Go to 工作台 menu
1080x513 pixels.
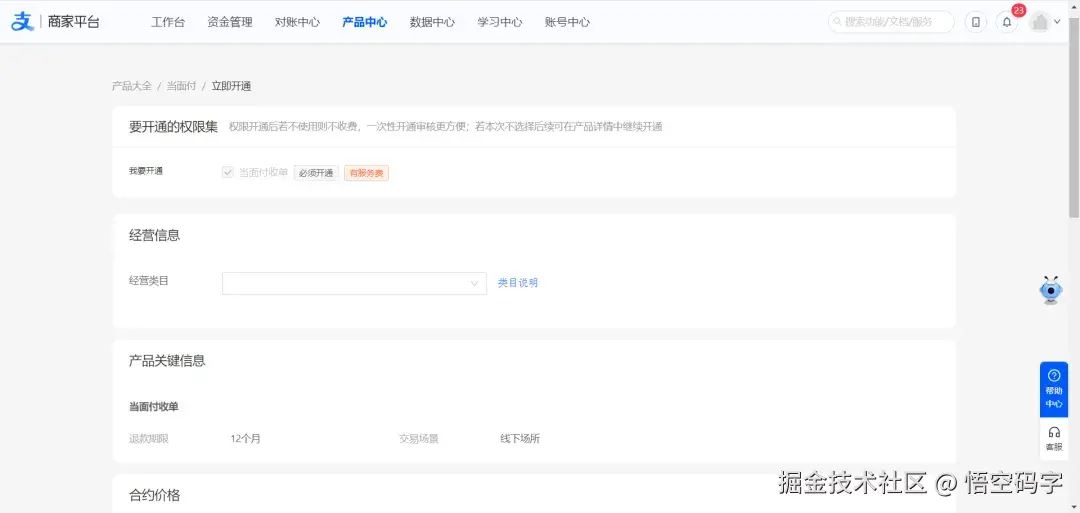[x=168, y=22]
